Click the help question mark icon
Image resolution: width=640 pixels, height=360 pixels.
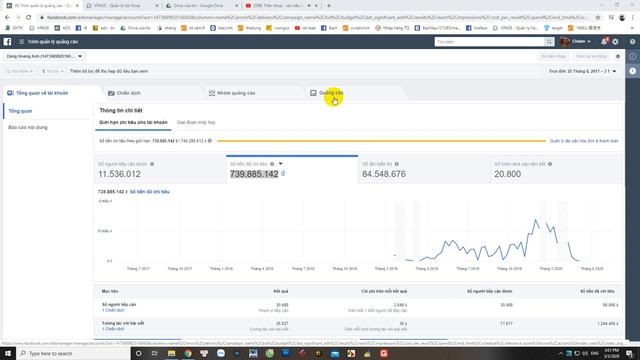click(632, 42)
